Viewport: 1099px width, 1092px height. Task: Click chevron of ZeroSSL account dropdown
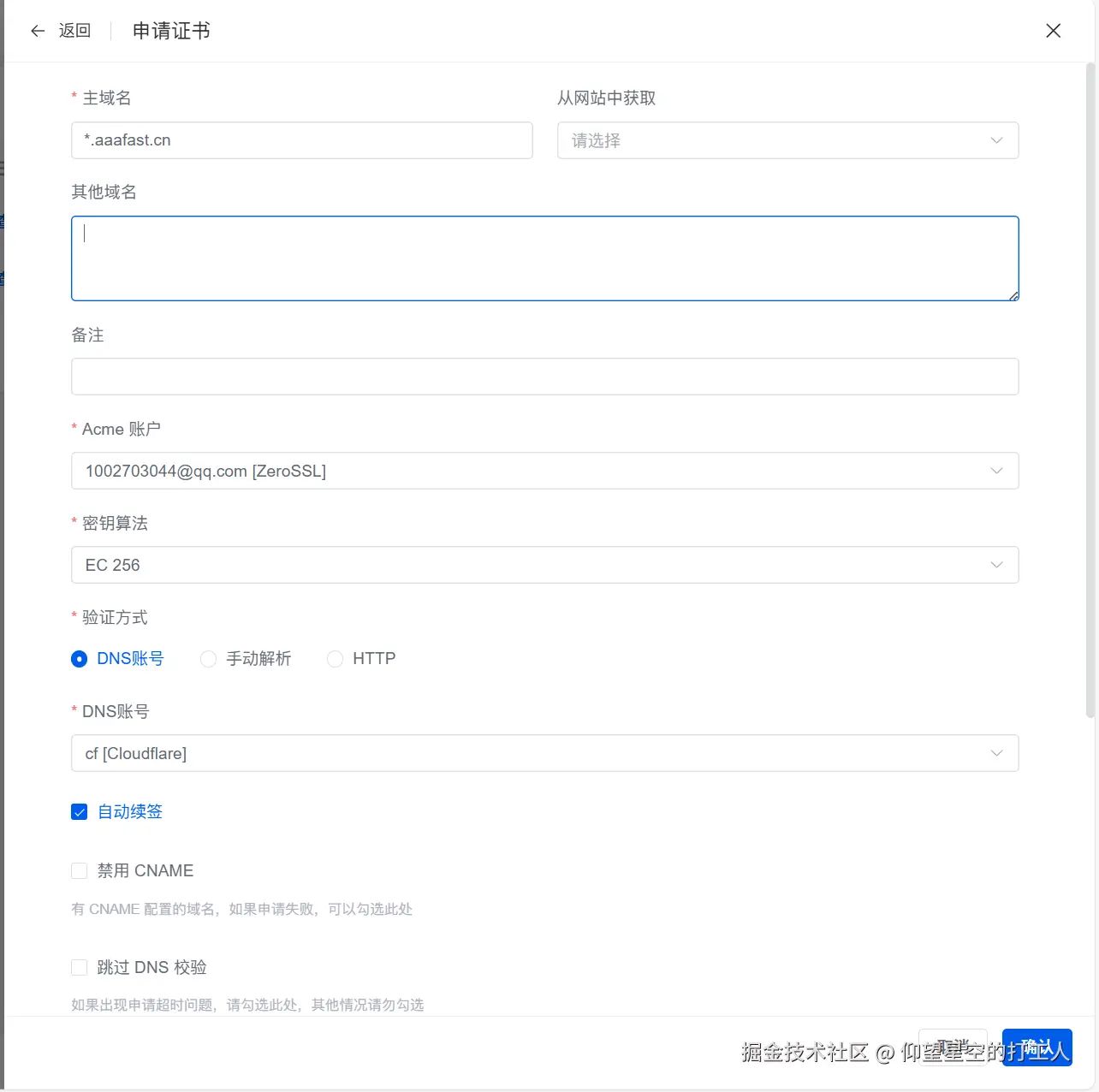(996, 471)
